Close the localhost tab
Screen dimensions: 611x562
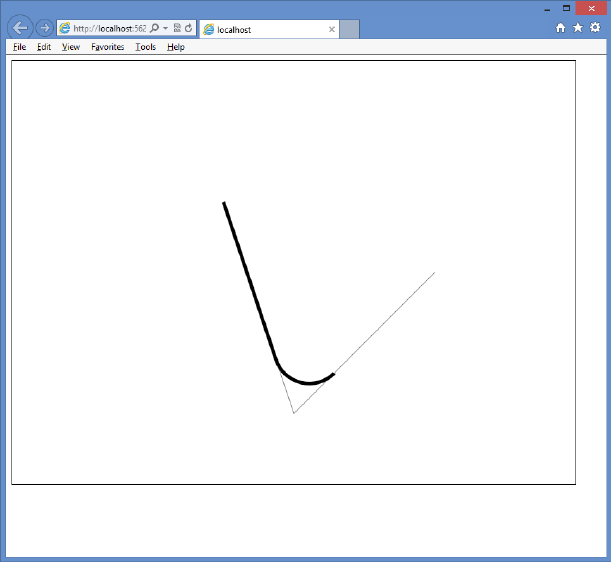[x=332, y=30]
